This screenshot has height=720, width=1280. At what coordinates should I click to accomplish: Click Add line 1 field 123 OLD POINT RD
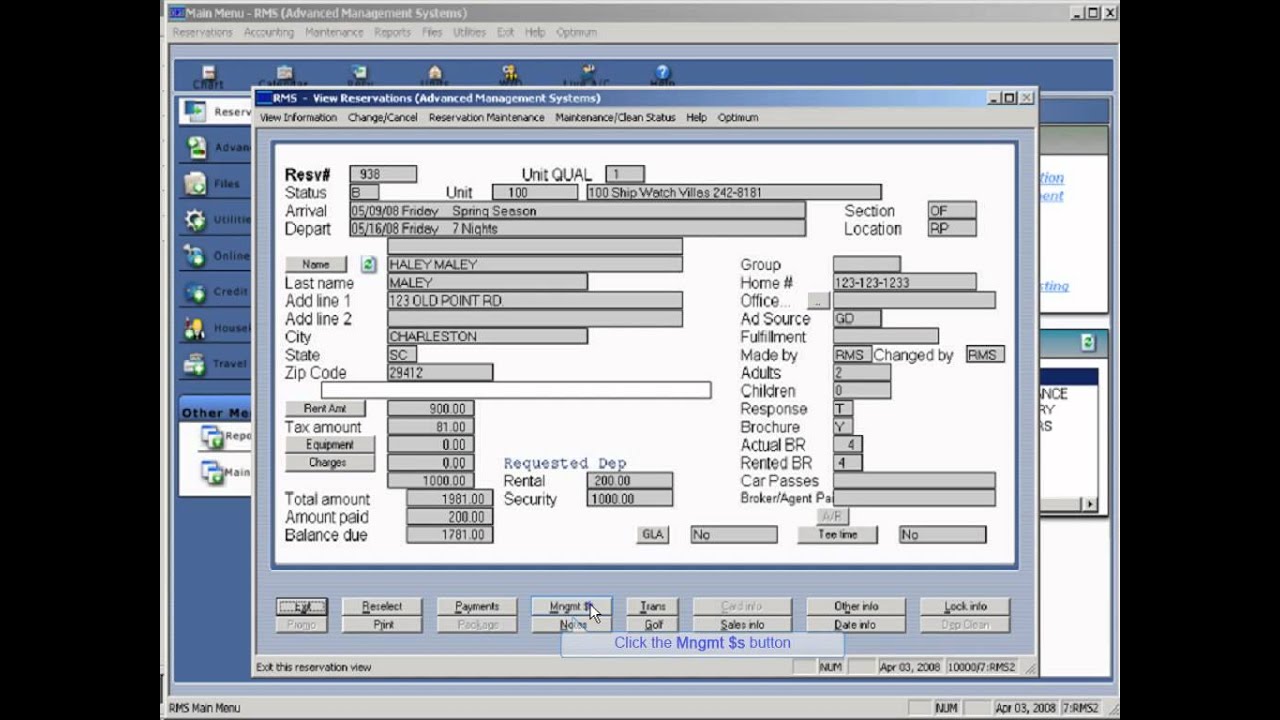(x=535, y=301)
